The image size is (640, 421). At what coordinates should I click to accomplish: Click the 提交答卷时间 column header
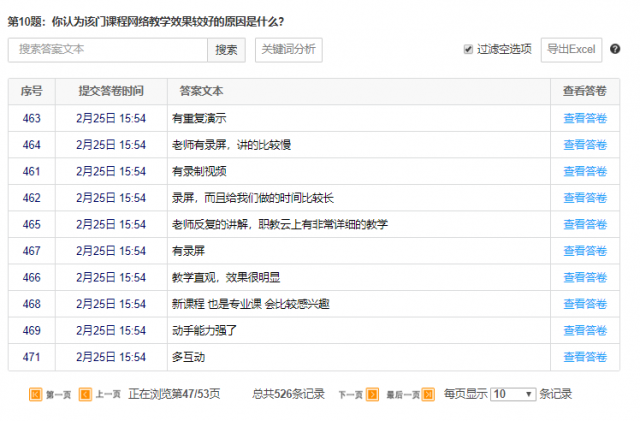[111, 91]
